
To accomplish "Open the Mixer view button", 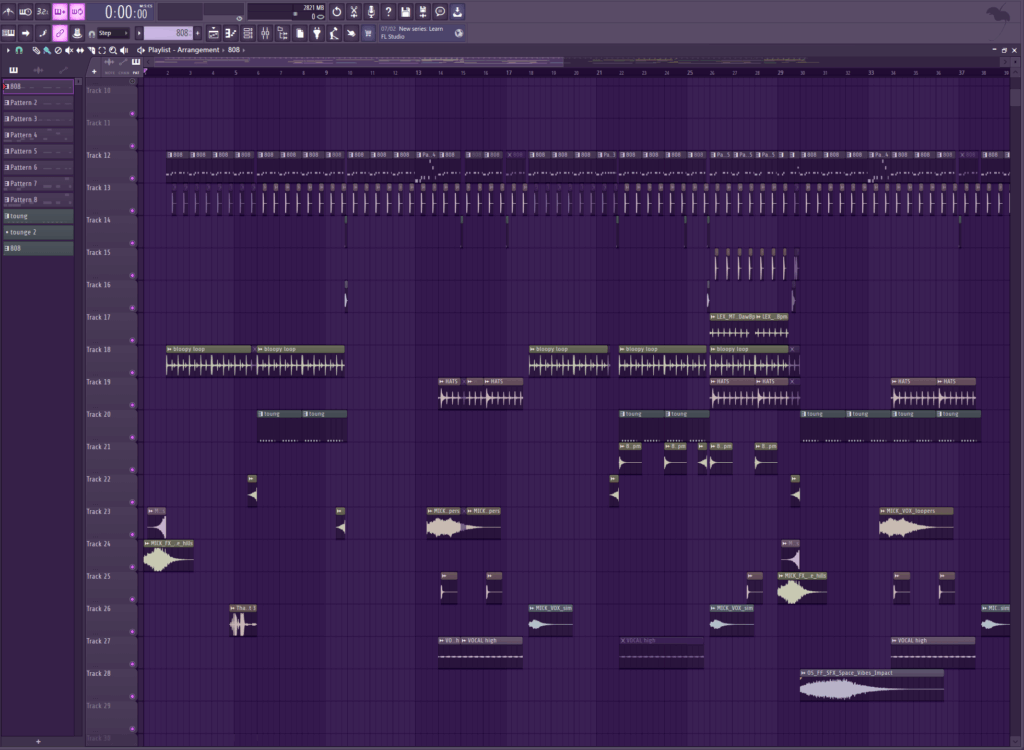I will point(265,33).
